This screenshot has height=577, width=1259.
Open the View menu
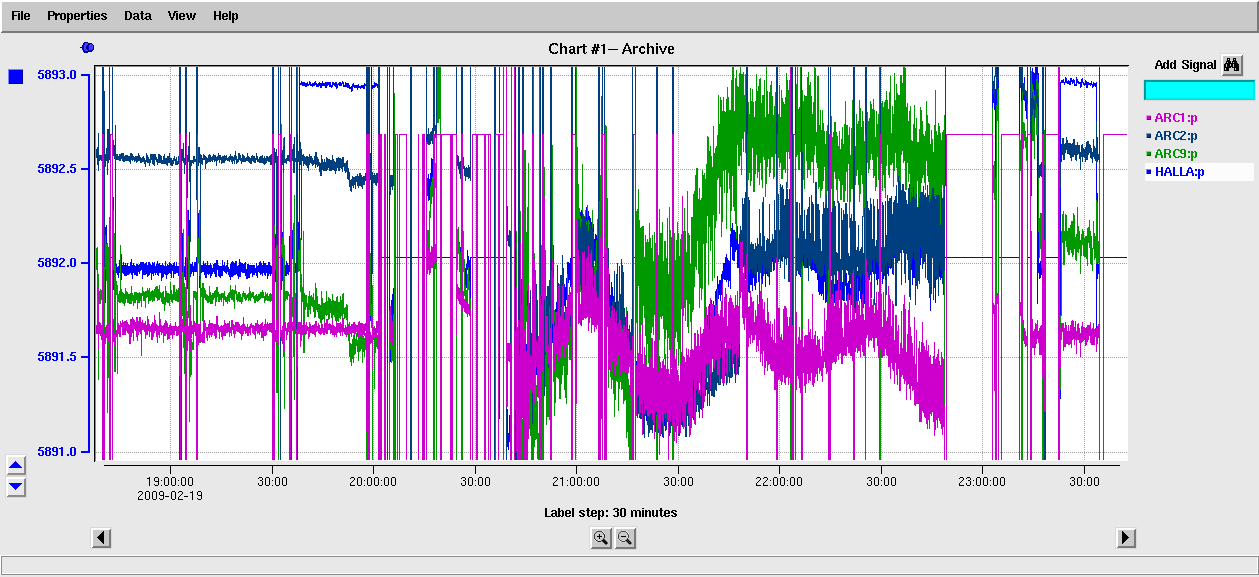coord(182,16)
